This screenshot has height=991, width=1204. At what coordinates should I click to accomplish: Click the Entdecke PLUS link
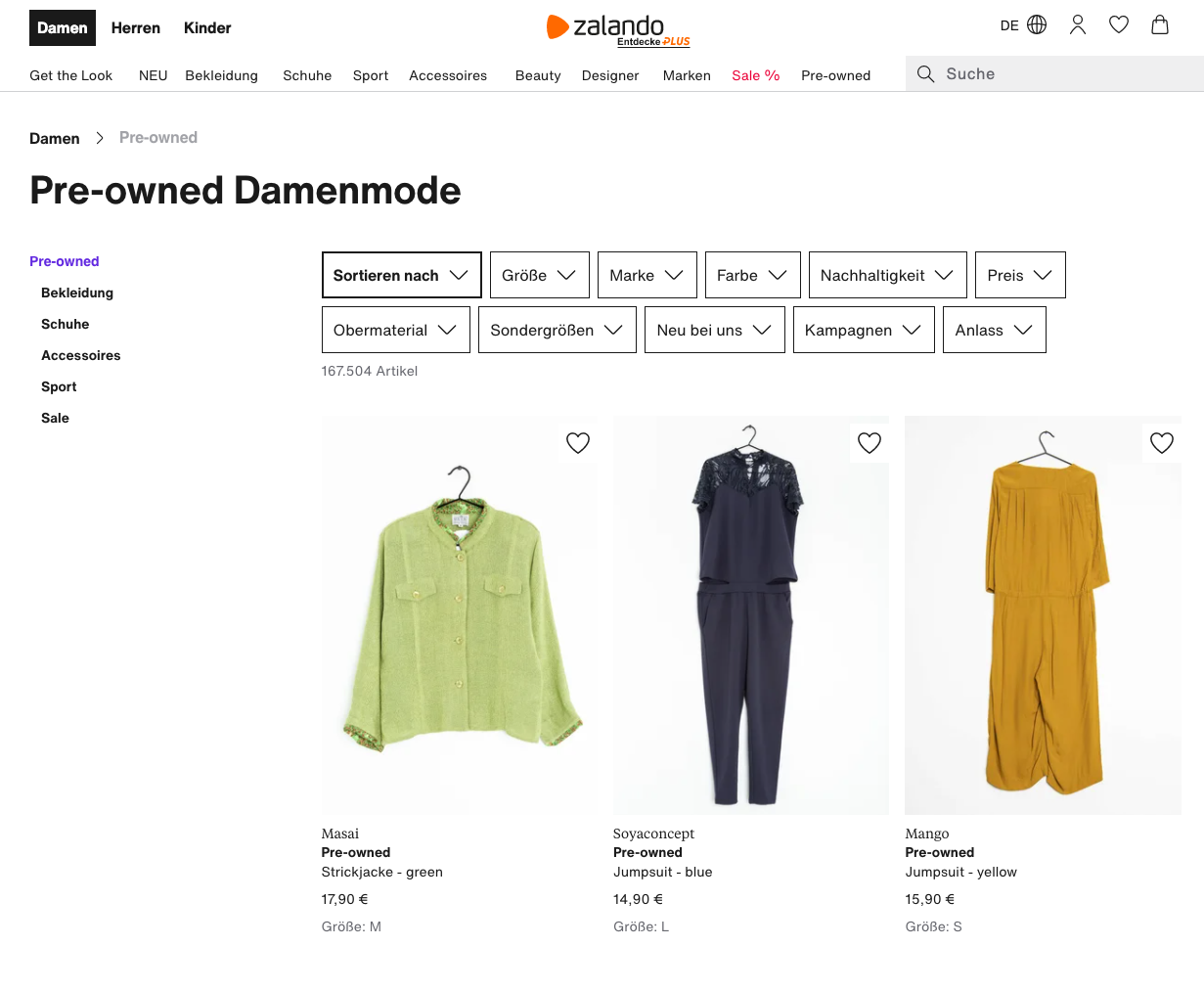653,42
